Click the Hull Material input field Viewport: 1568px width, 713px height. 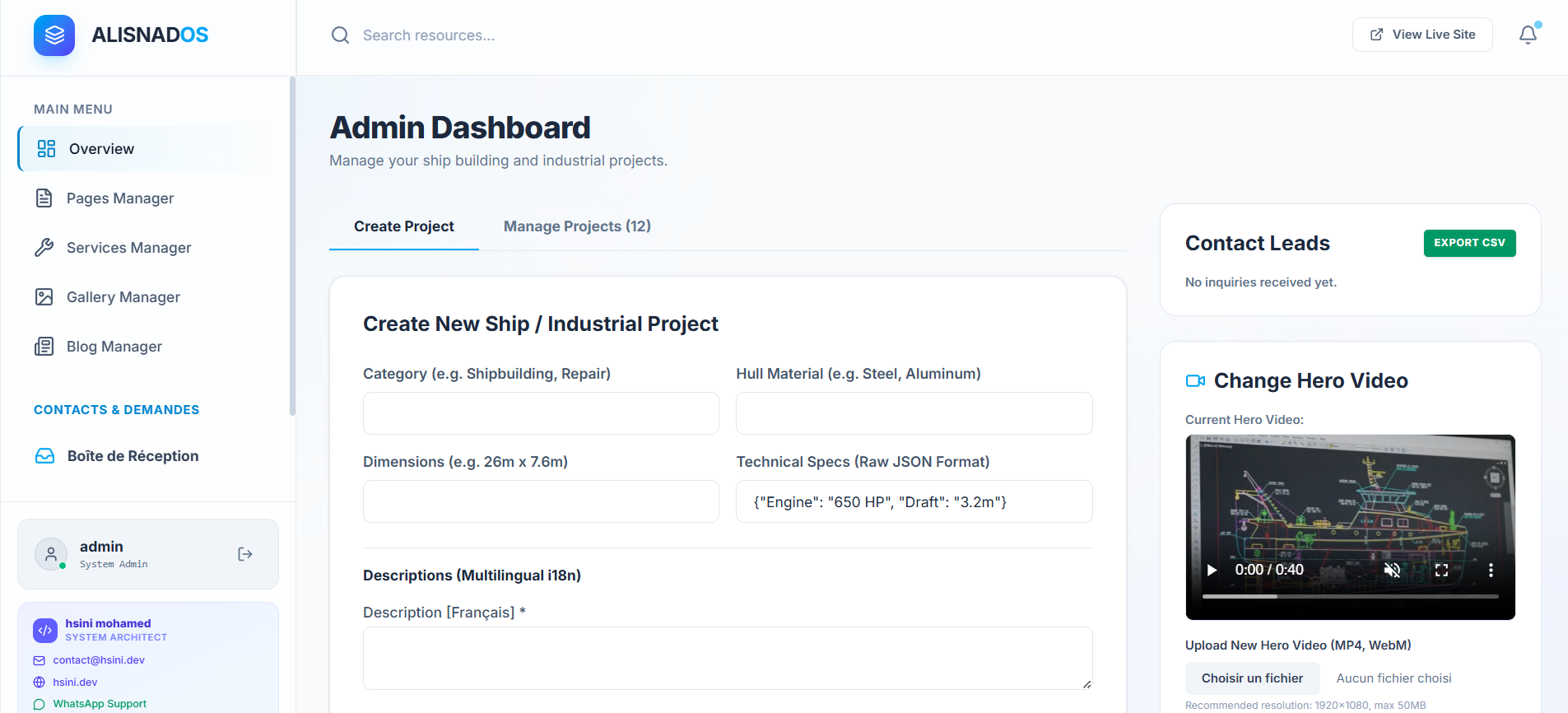tap(914, 413)
